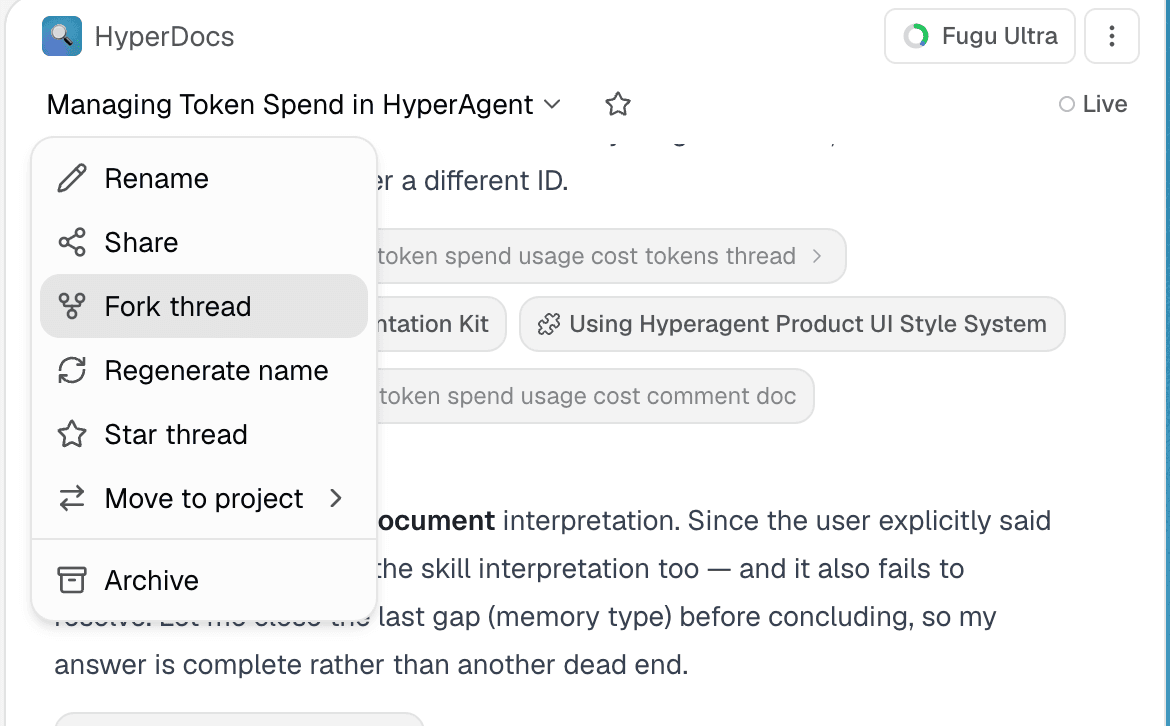Click the Managing Token Spend in HyperAgent title
1170x726 pixels.
pyautogui.click(x=290, y=104)
